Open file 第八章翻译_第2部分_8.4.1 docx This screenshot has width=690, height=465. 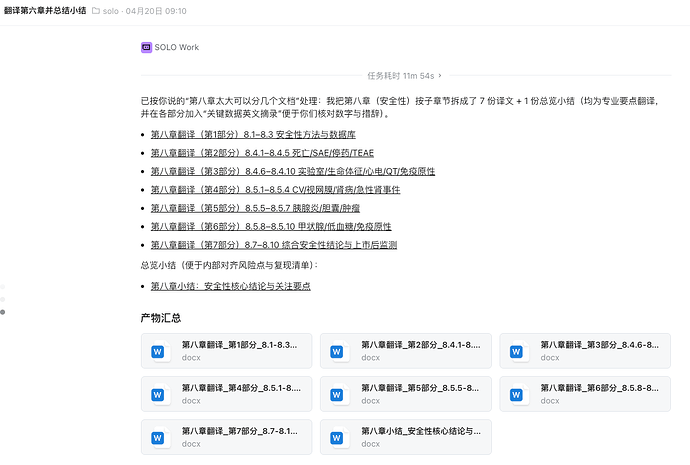click(x=406, y=351)
